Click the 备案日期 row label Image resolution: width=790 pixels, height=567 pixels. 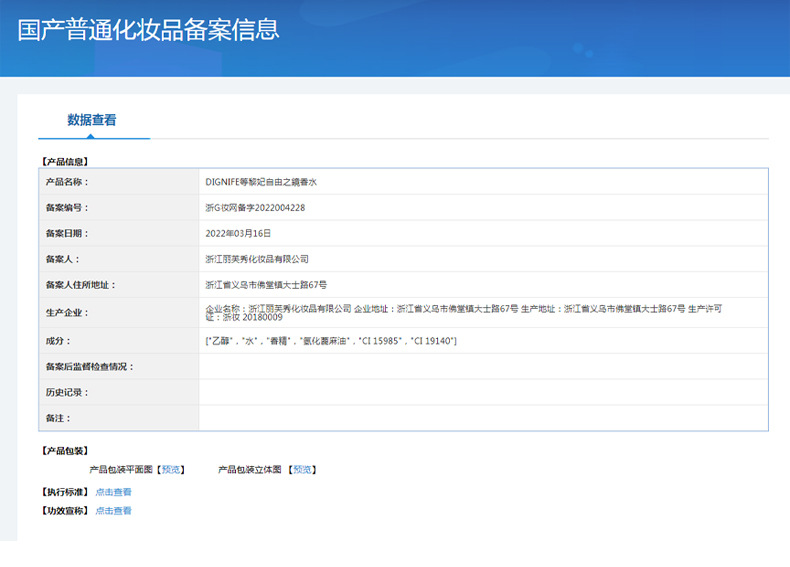click(67, 233)
